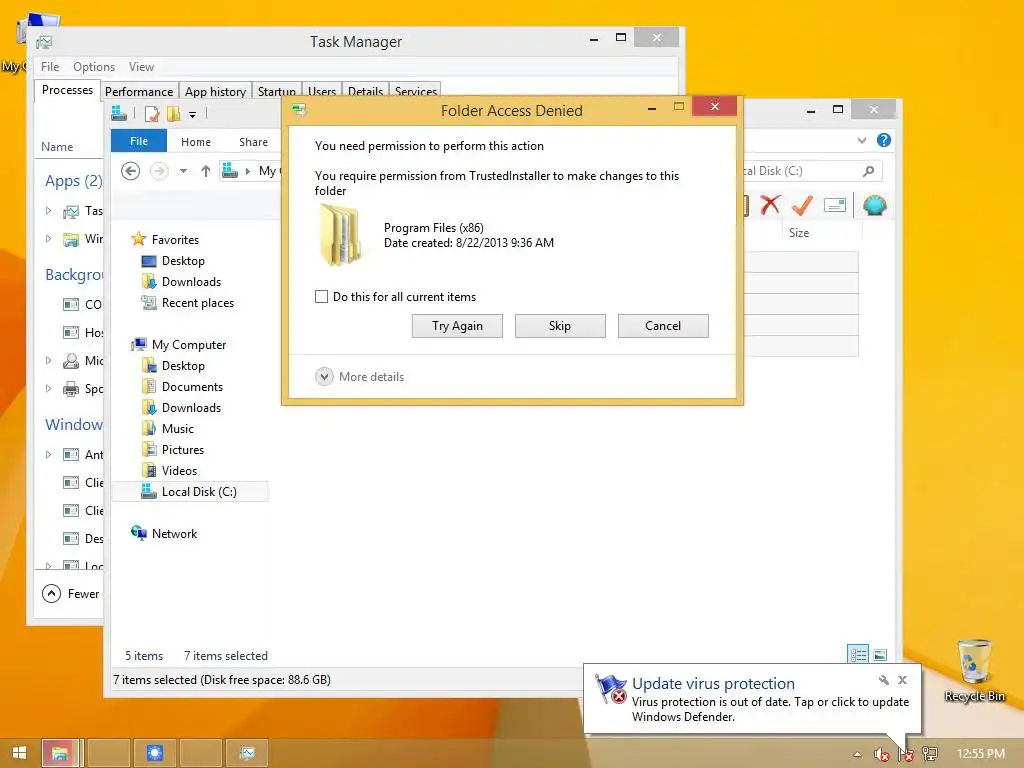Select My Computer in navigation pane
The height and width of the screenshot is (768, 1024).
click(189, 344)
